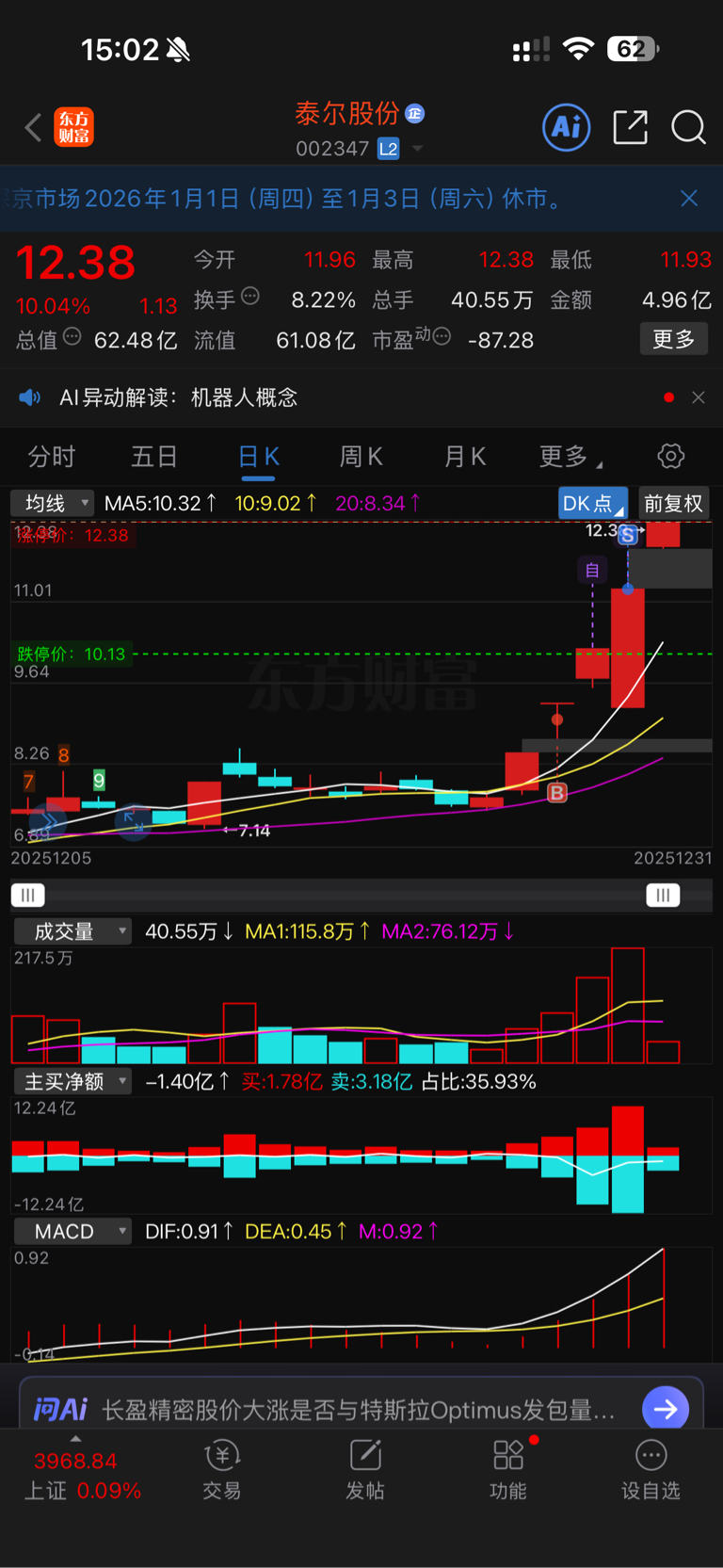Open the 长盈精密 问Ai suggestion text
The image size is (723, 1568).
tap(358, 1410)
